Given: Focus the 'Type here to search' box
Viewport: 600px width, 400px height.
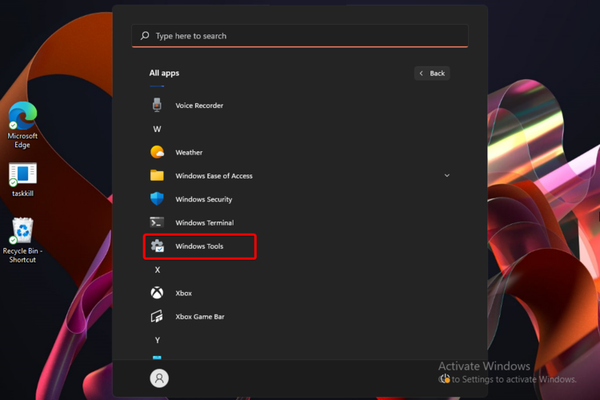Looking at the screenshot, I should 300,36.
